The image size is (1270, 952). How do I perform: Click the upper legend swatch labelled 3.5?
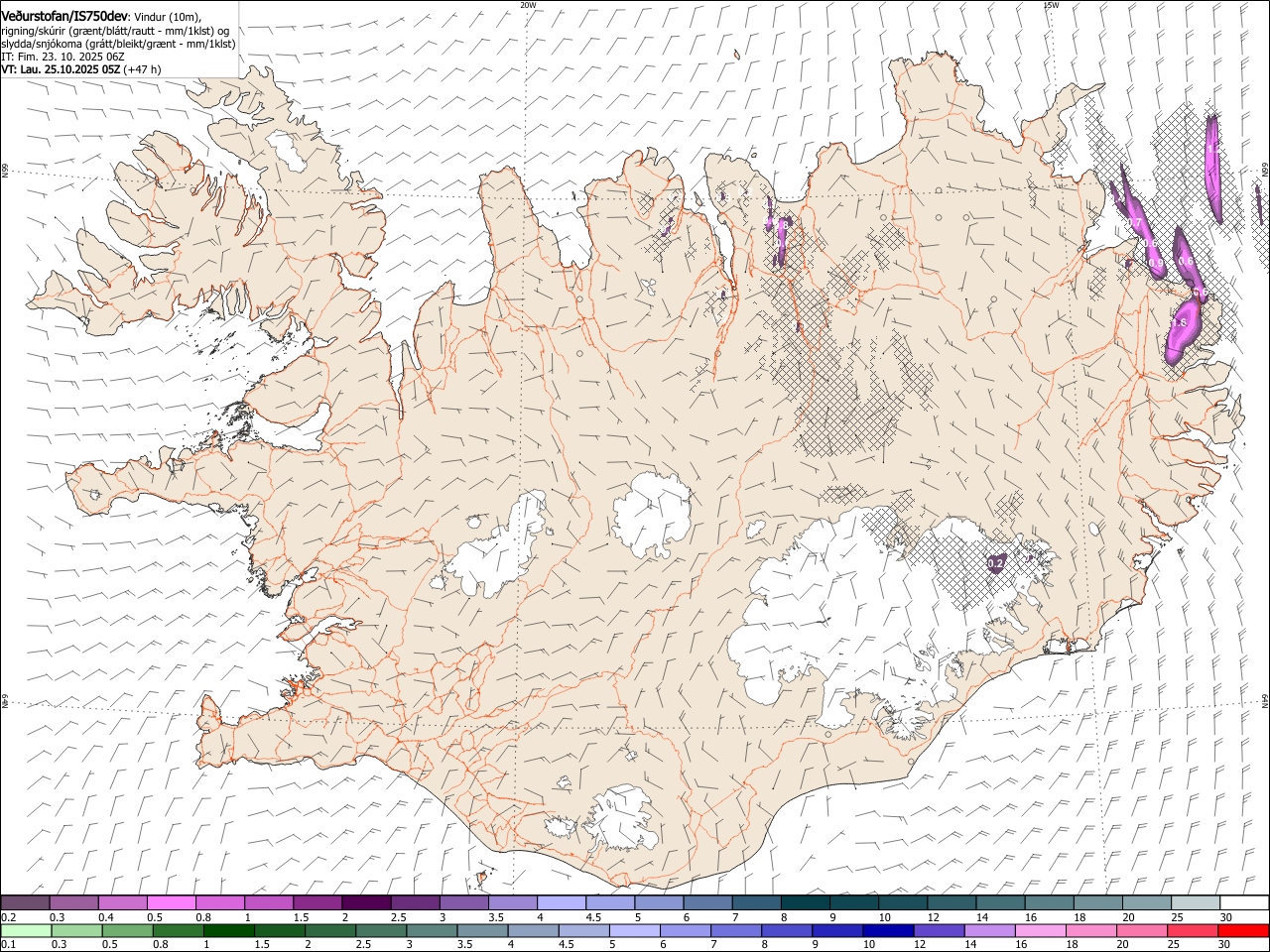512,903
